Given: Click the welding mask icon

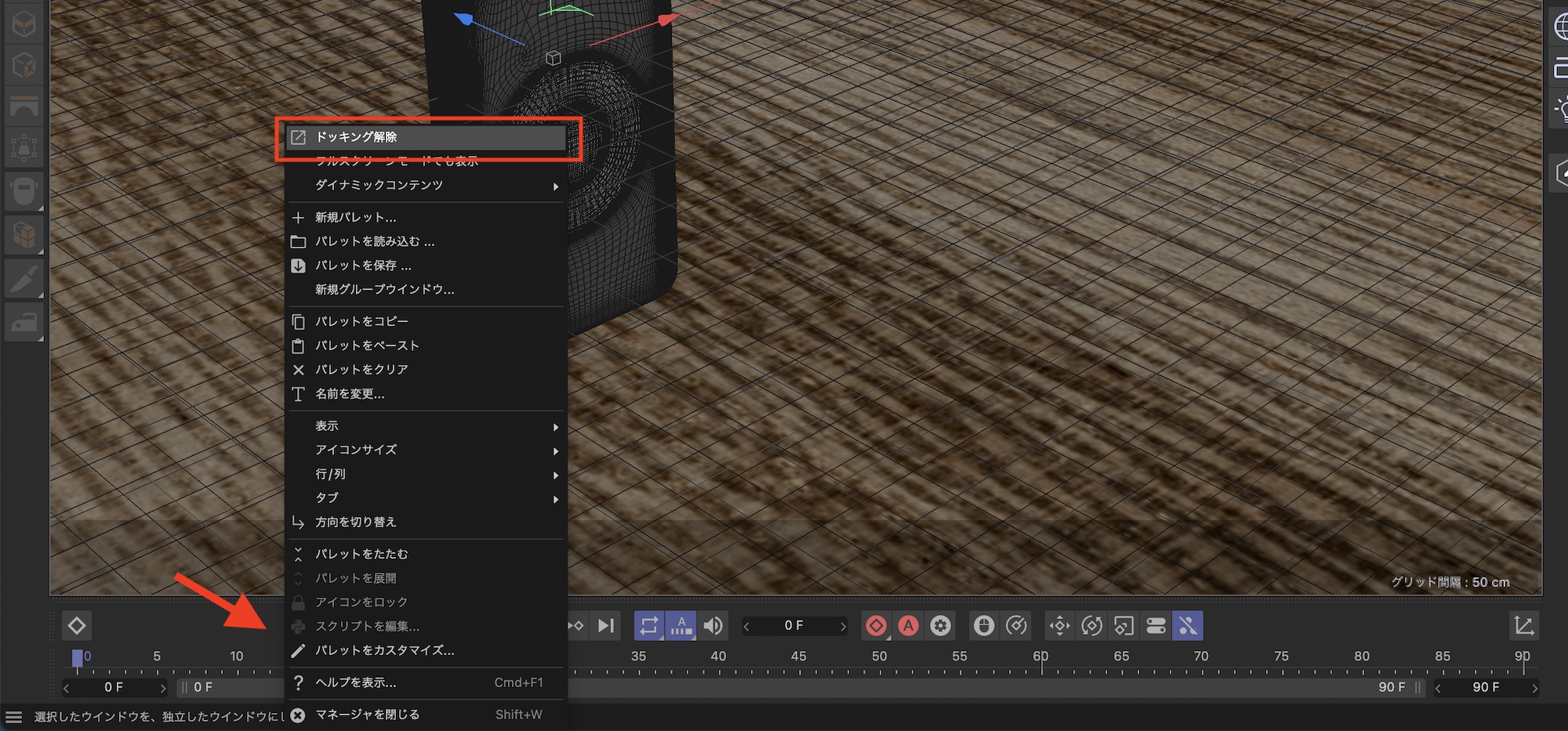Looking at the screenshot, I should point(24,190).
